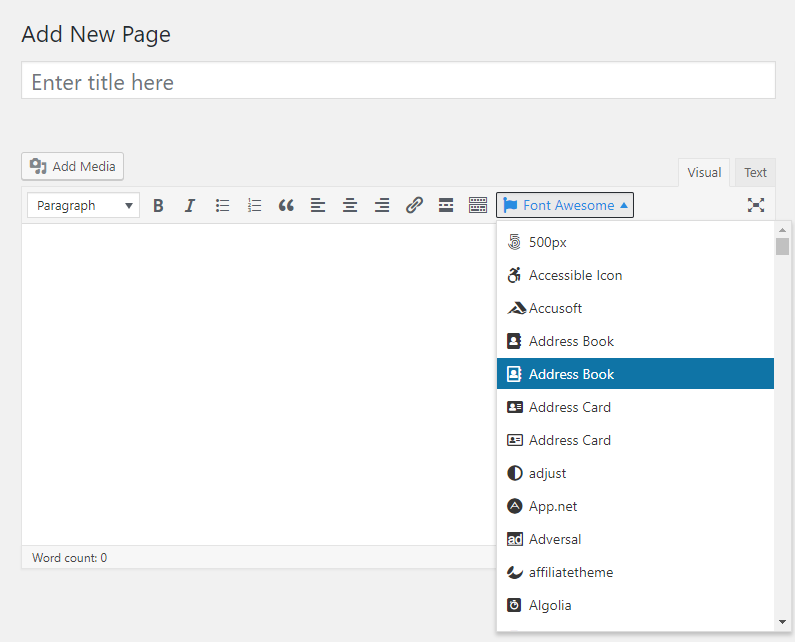This screenshot has width=795, height=642.
Task: Select the Adversal icon entry
Action: (x=635, y=539)
